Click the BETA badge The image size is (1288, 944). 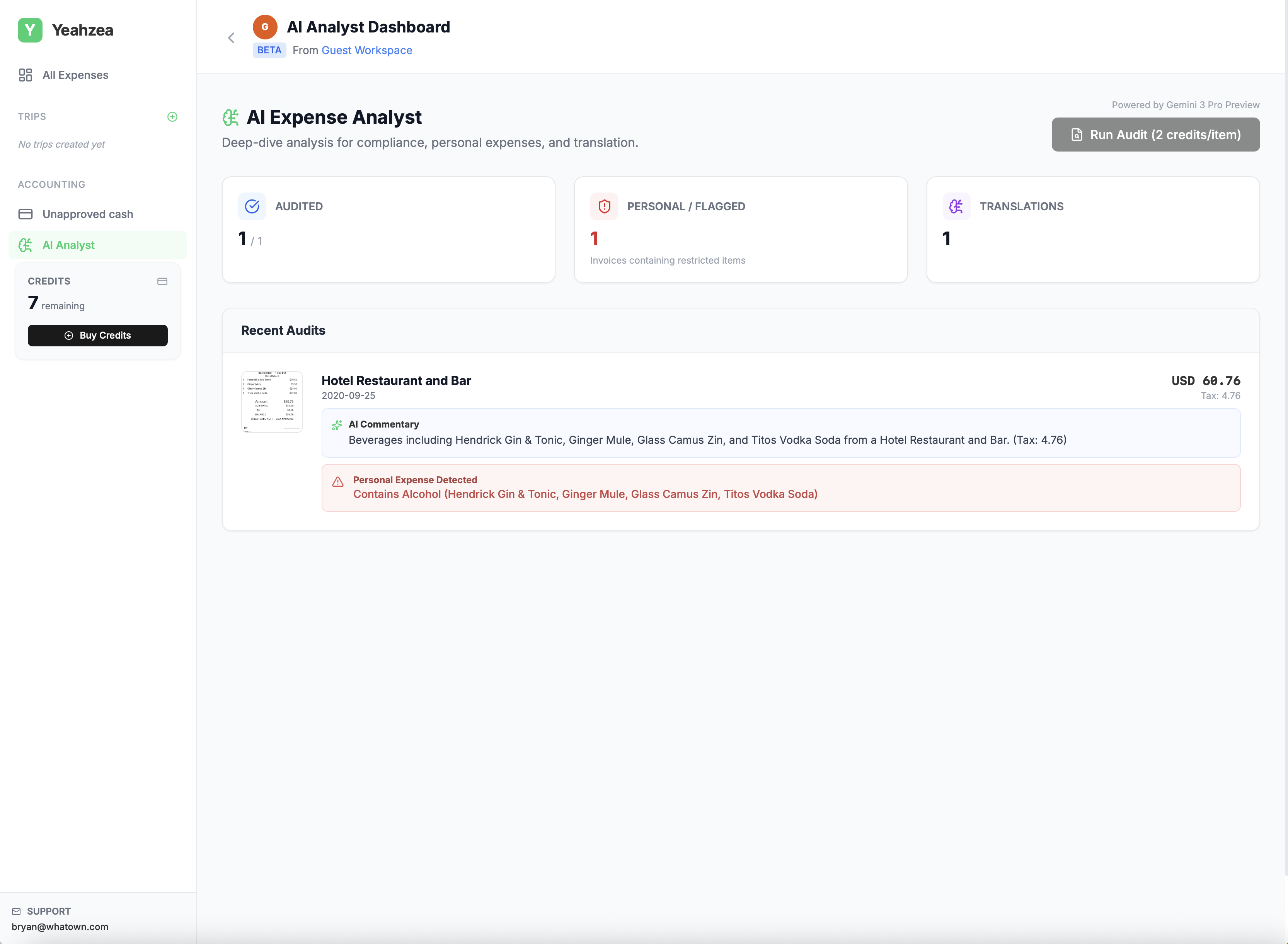point(269,50)
